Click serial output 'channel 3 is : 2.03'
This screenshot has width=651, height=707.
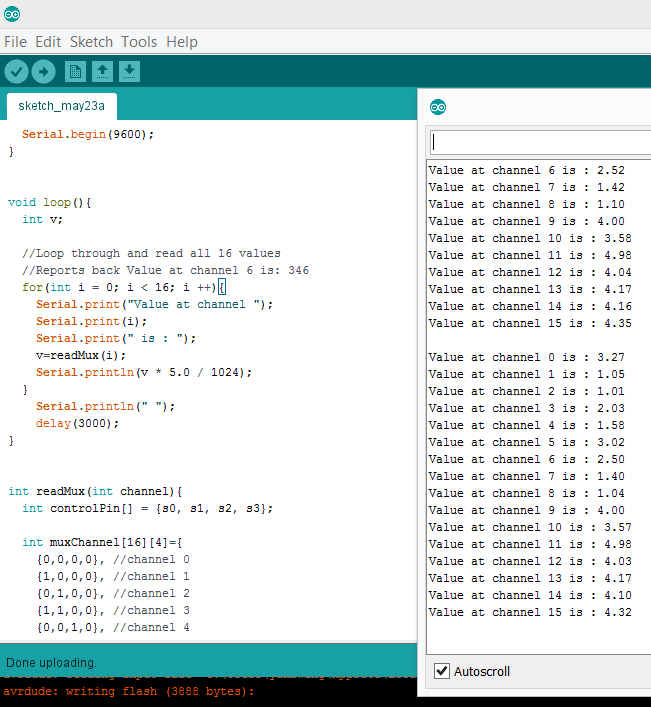point(558,409)
